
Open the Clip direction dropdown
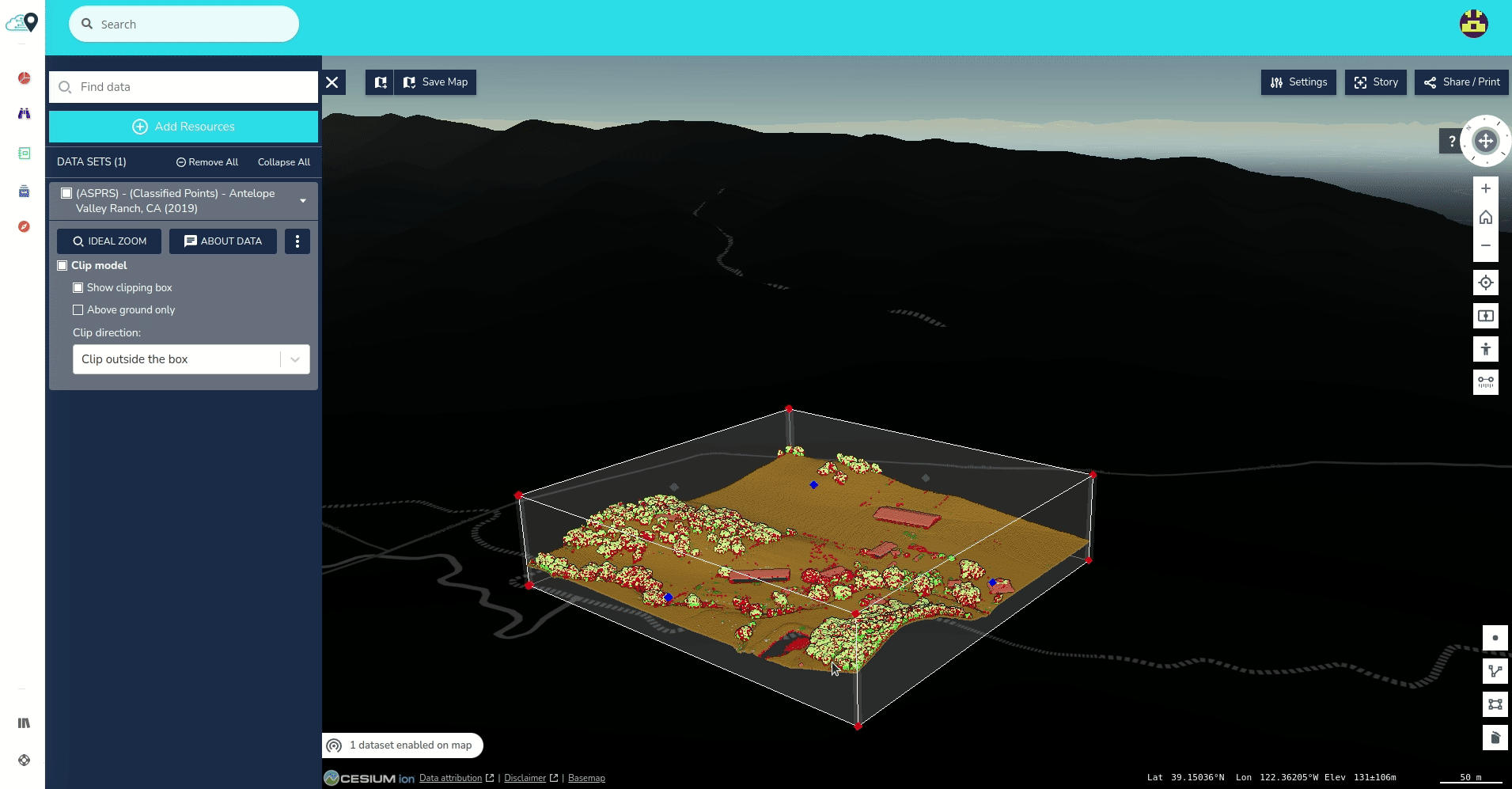(x=191, y=359)
